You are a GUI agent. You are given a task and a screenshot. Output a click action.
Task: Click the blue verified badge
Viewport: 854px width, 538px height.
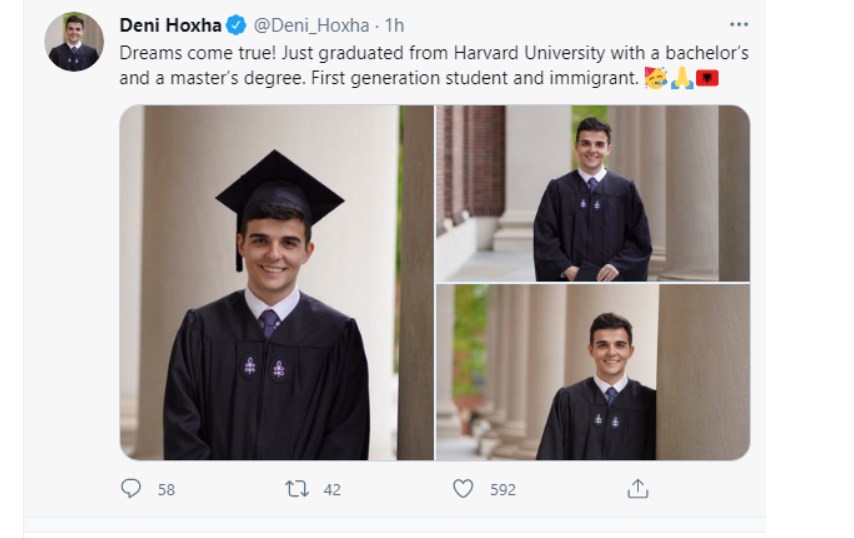[x=236, y=25]
